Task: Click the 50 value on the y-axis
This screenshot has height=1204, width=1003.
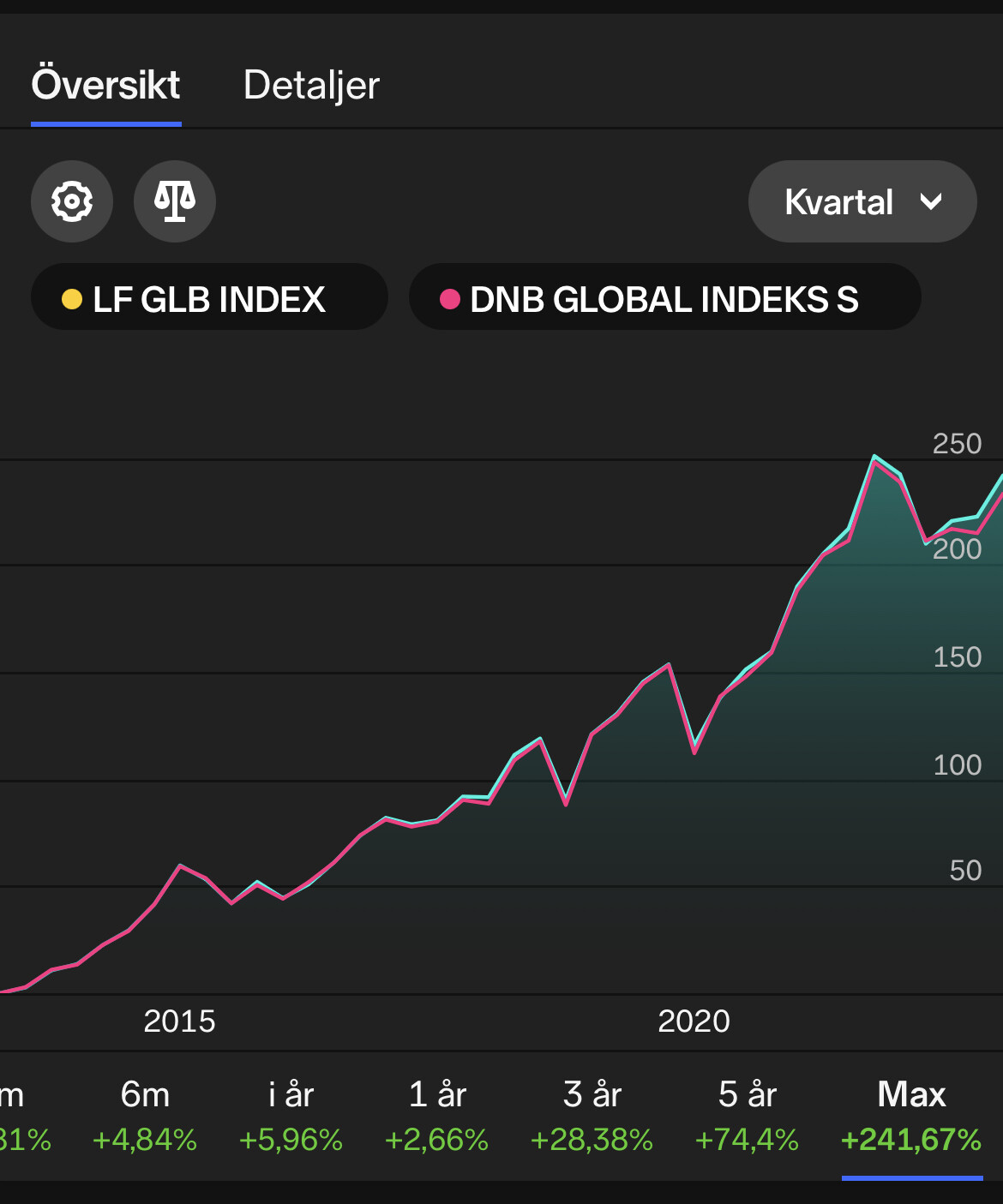Action: 965,871
